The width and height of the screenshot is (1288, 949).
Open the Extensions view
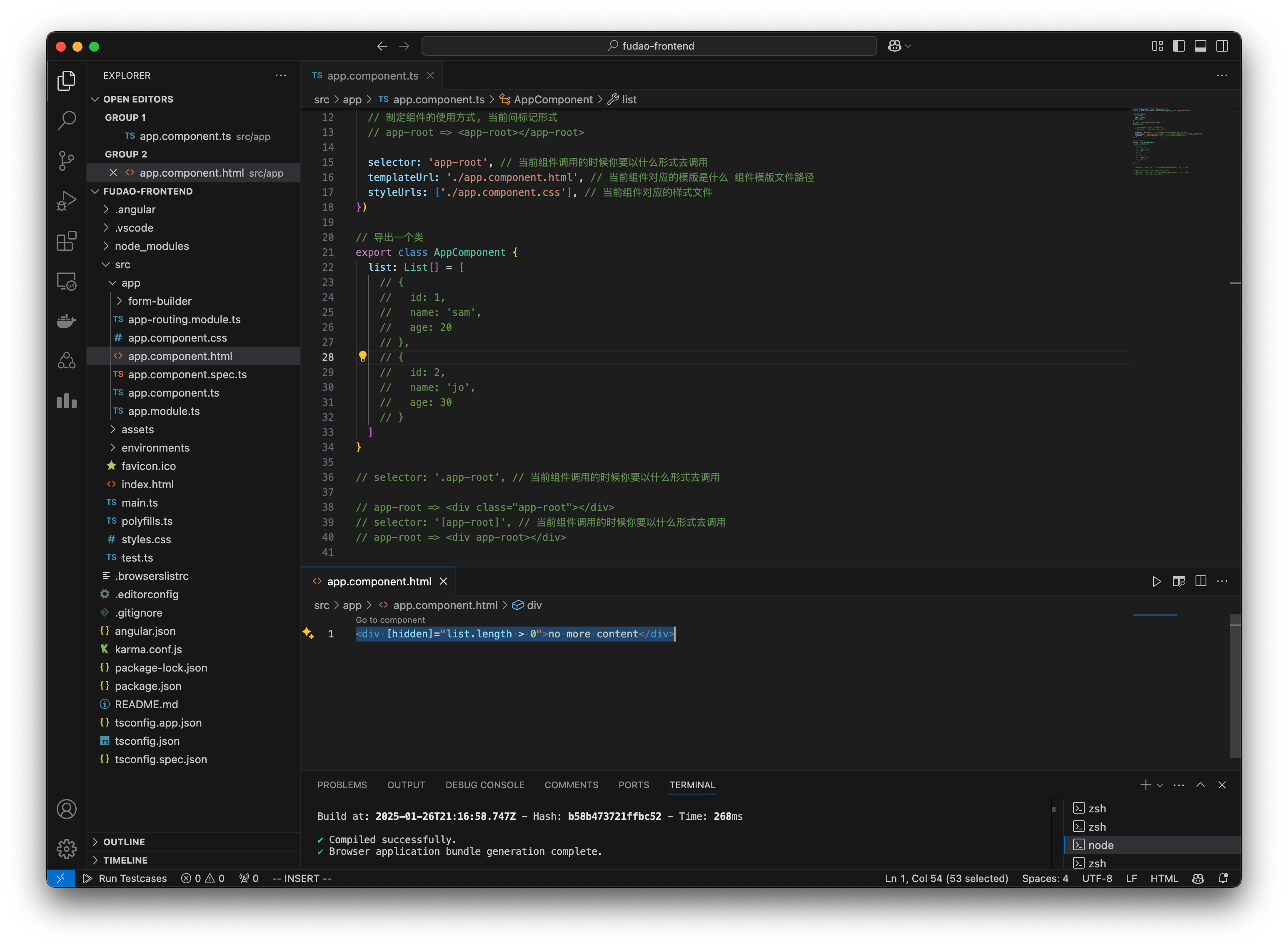67,241
